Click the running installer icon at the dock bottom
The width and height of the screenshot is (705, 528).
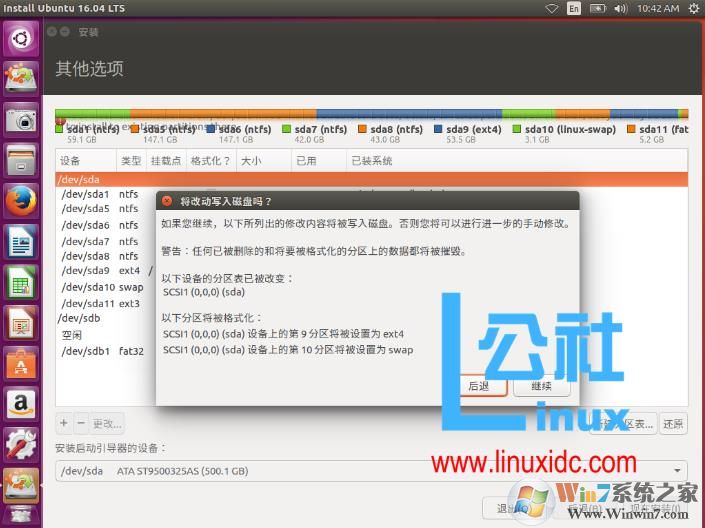point(21,485)
